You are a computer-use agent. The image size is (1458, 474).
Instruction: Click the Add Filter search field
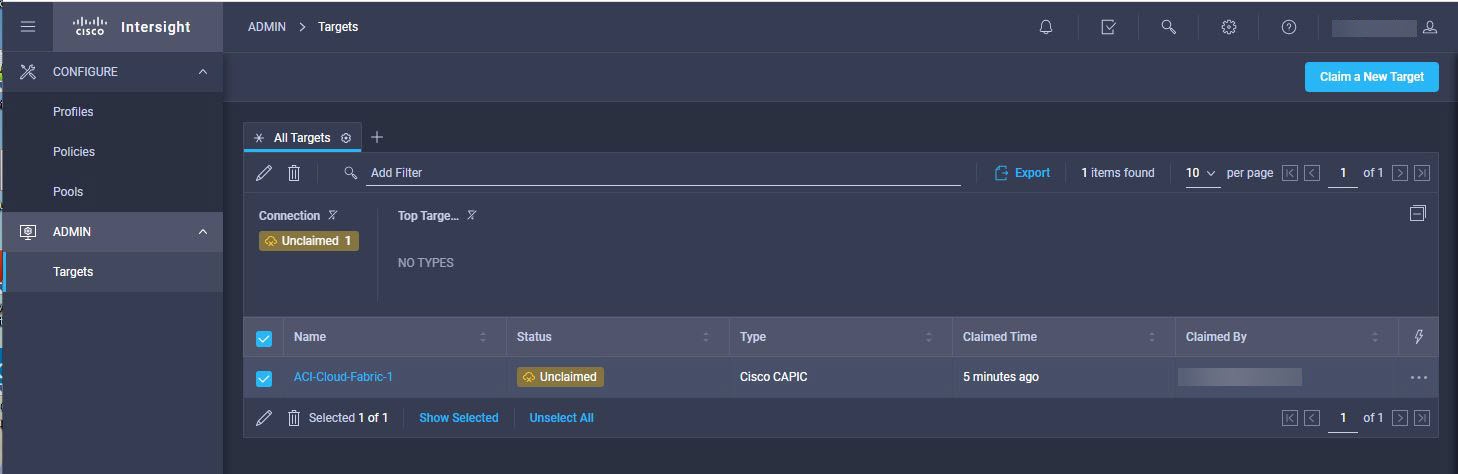tap(663, 173)
